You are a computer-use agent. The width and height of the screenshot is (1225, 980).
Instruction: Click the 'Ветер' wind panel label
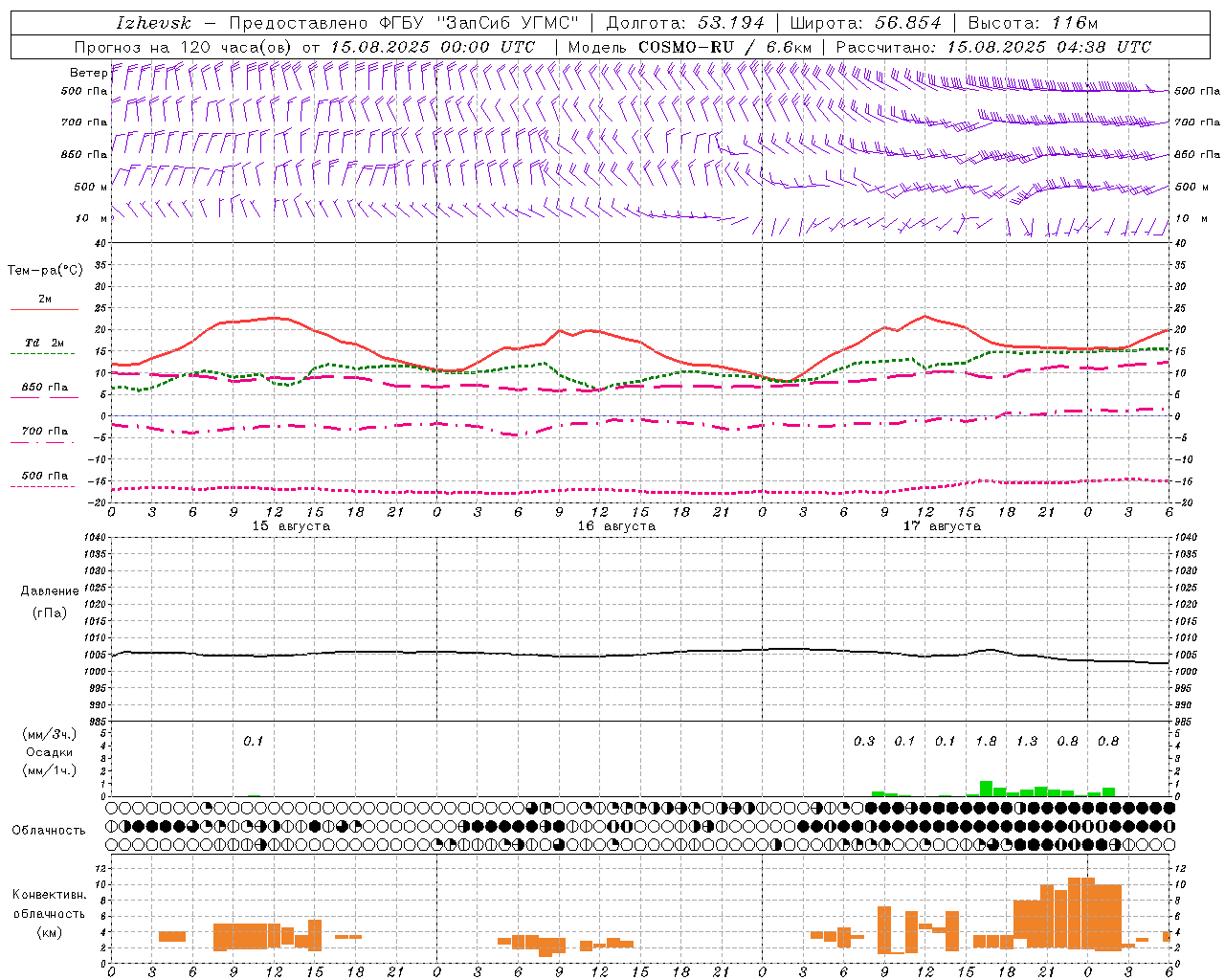tap(88, 73)
